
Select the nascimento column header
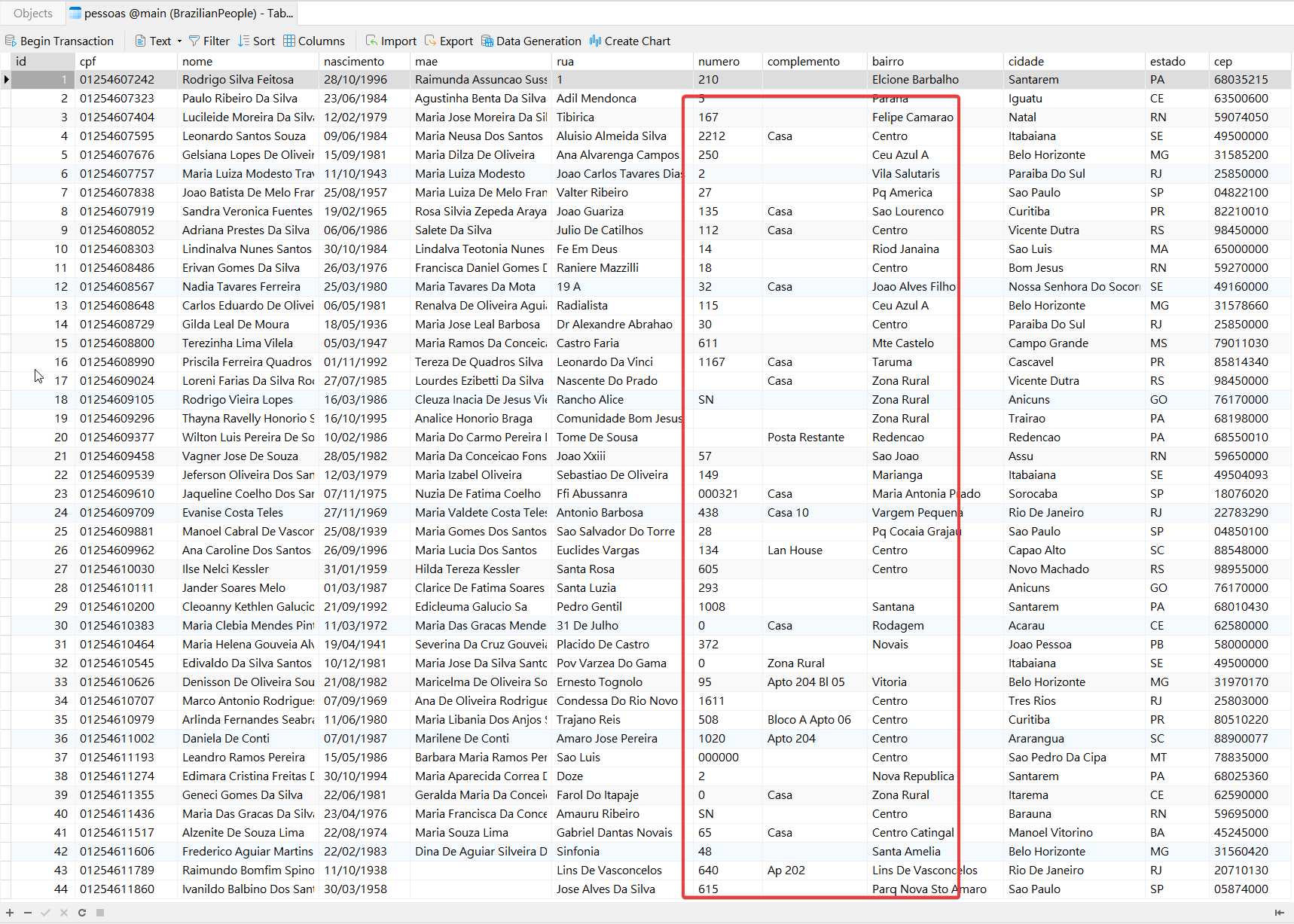(365, 61)
